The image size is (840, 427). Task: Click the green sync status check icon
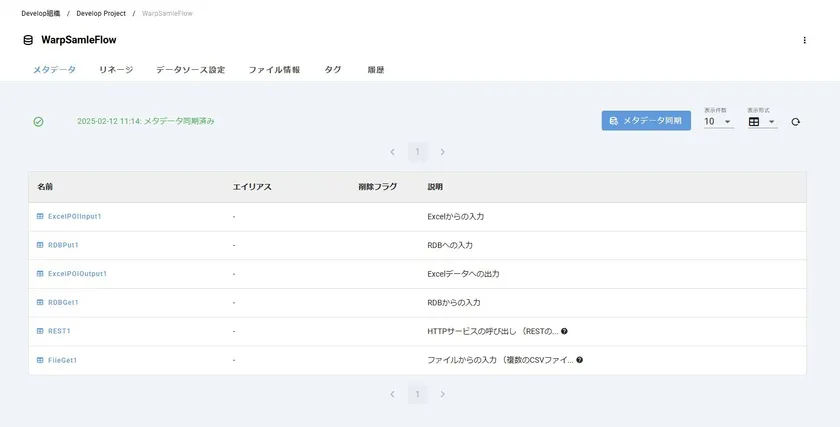(38, 122)
